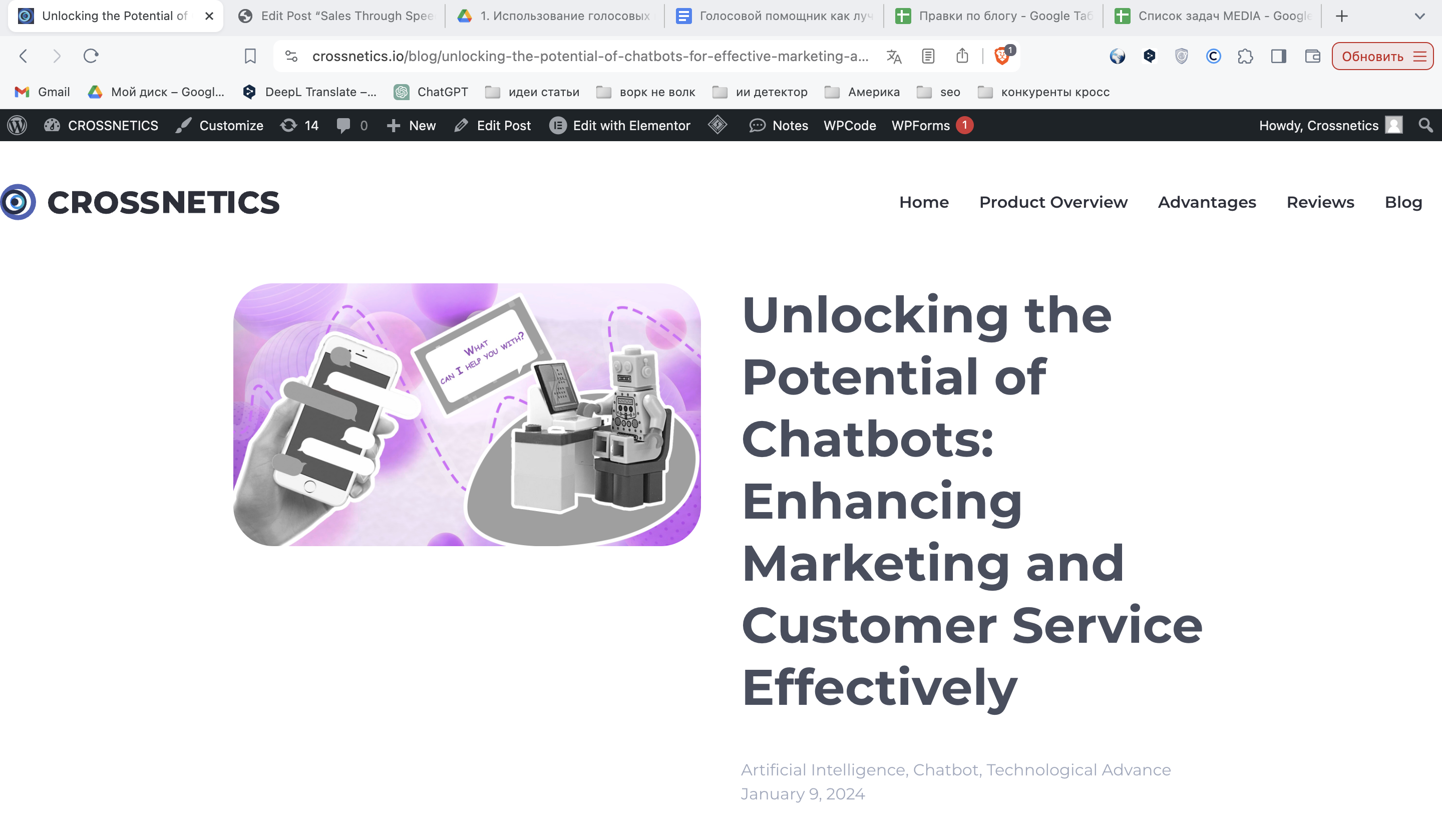Viewport: 1442px width, 840px height.
Task: Click the share page icon
Action: (x=962, y=56)
